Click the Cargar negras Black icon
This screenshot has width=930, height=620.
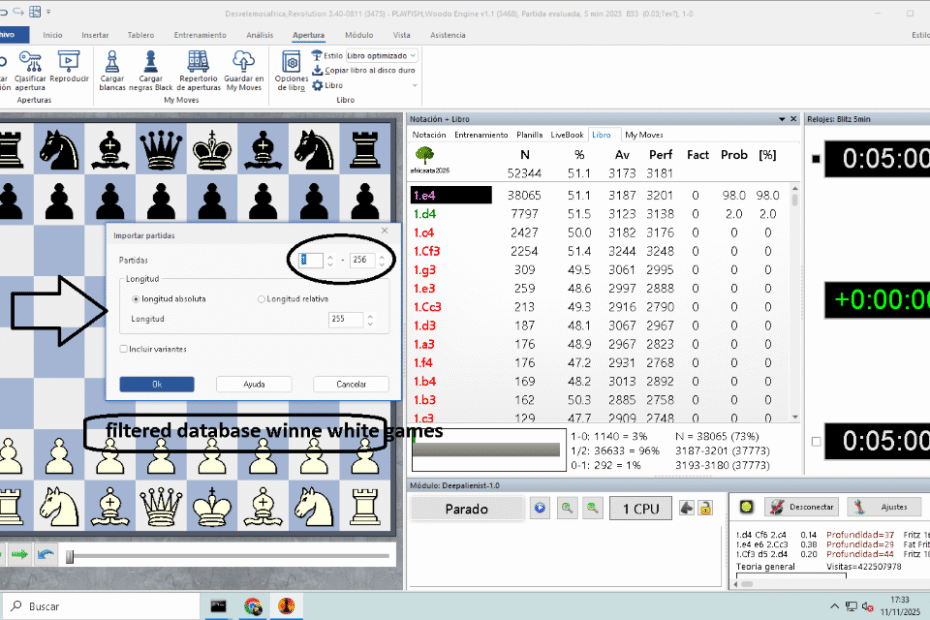151,63
